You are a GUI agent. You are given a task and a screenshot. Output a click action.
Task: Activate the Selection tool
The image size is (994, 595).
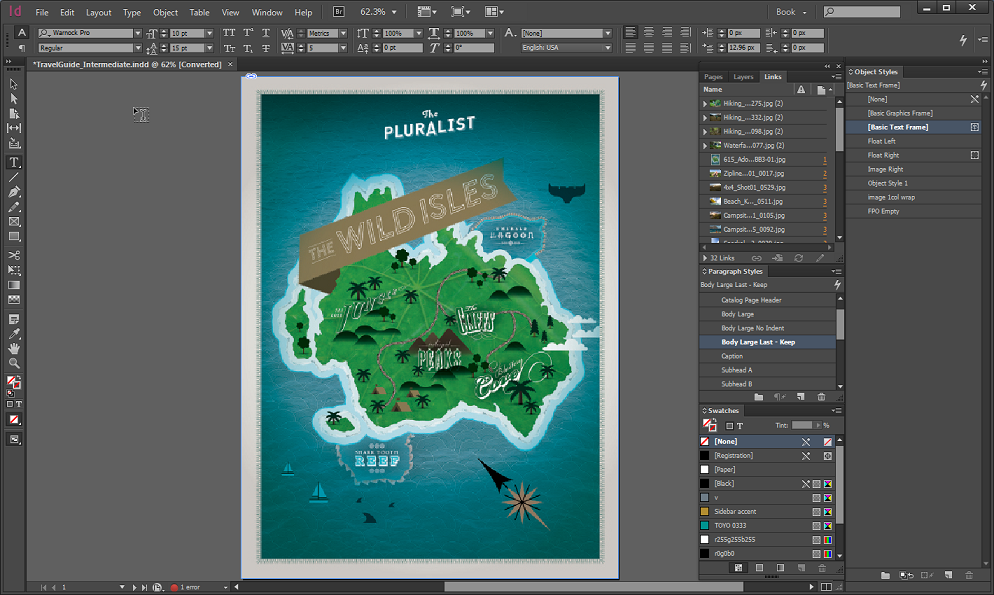pyautogui.click(x=14, y=85)
